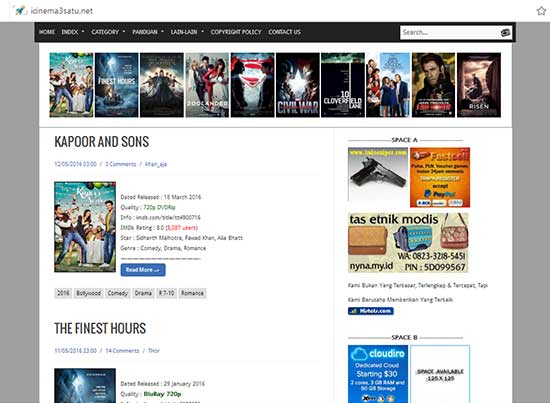The width and height of the screenshot is (550, 403).
Task: Open the tas etnik modis banner ad
Action: click(408, 243)
